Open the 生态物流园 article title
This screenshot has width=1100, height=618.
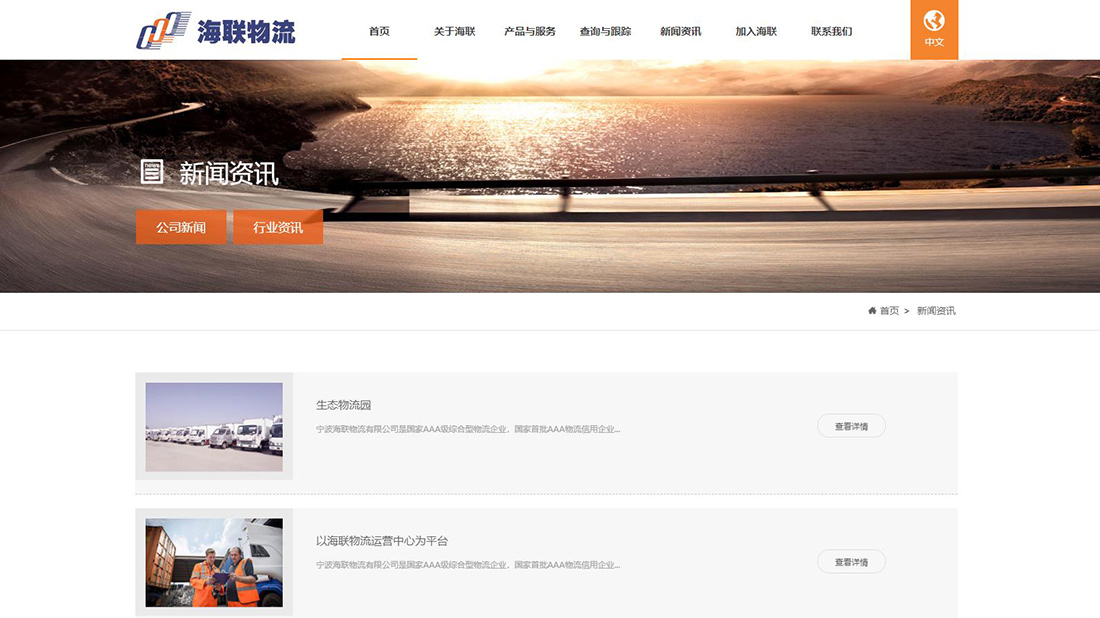click(x=343, y=405)
